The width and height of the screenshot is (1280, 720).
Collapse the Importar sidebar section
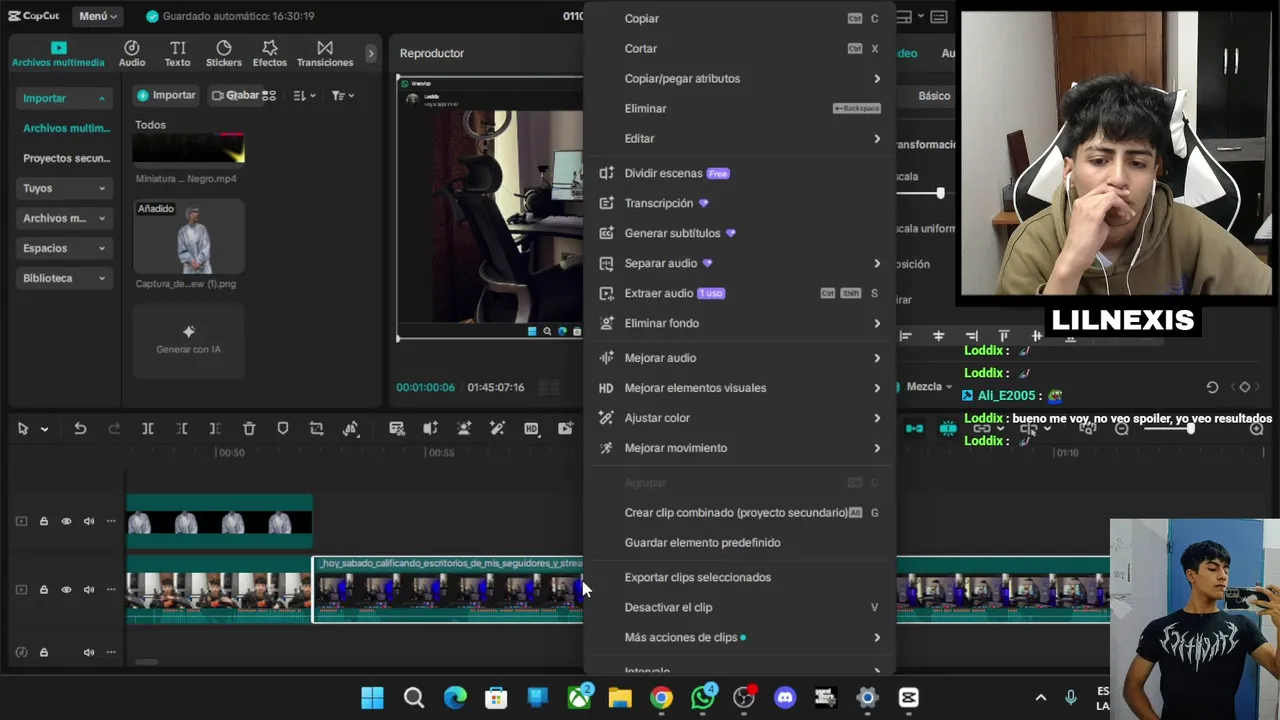click(x=64, y=98)
